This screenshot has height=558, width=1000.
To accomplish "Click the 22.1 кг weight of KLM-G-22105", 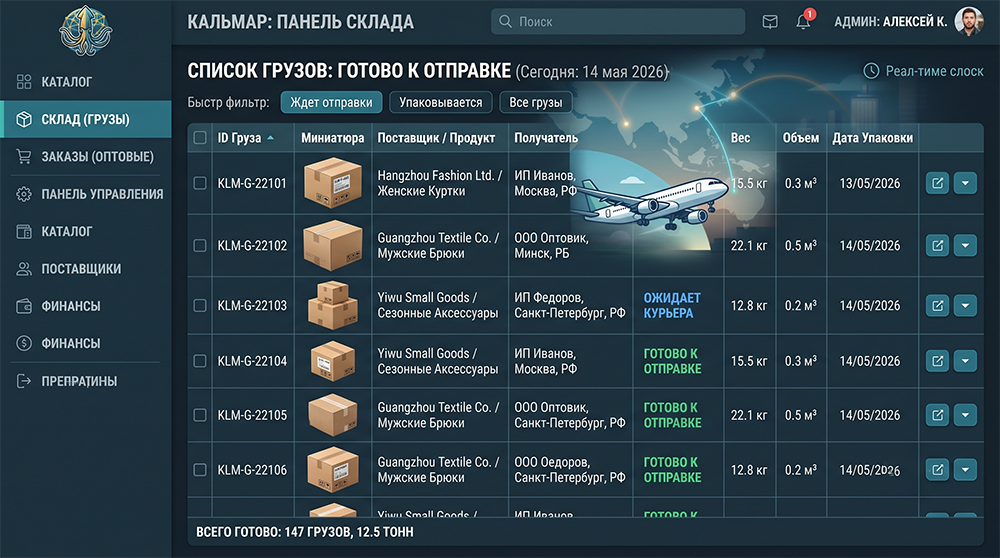I will (x=749, y=415).
